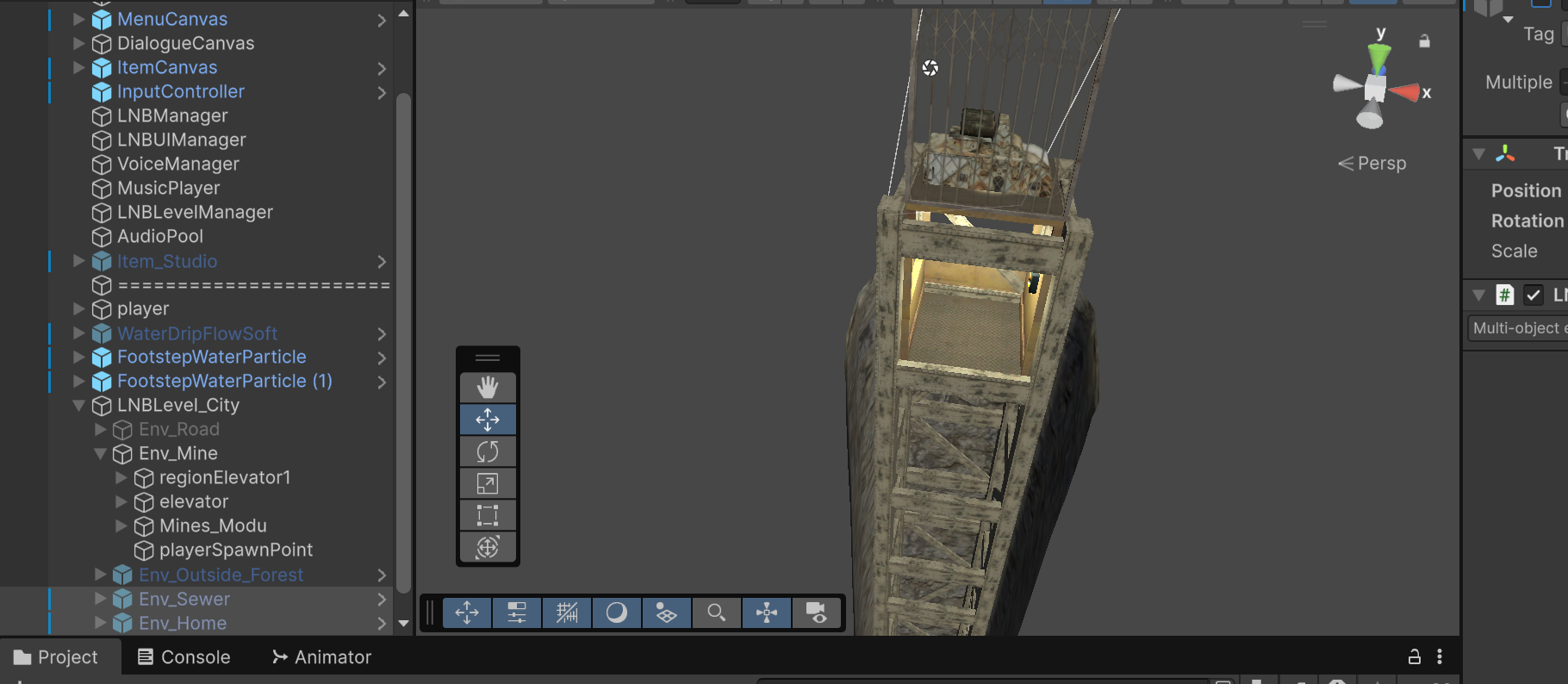Click the hierarchy vertical scrollbar thumb

403,343
